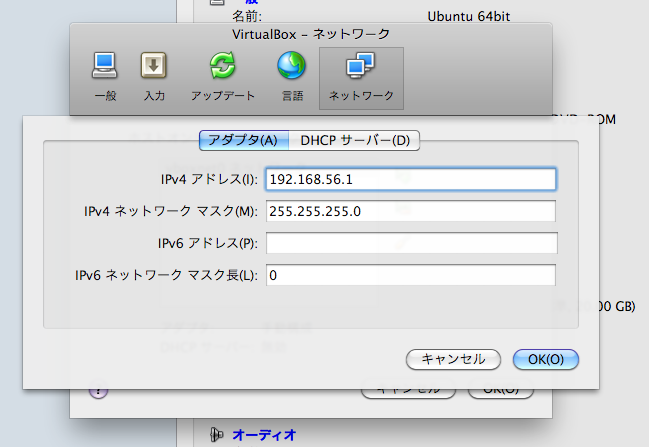
Task: Click the IPv4 ネットワーク マスク field
Action: click(410, 212)
